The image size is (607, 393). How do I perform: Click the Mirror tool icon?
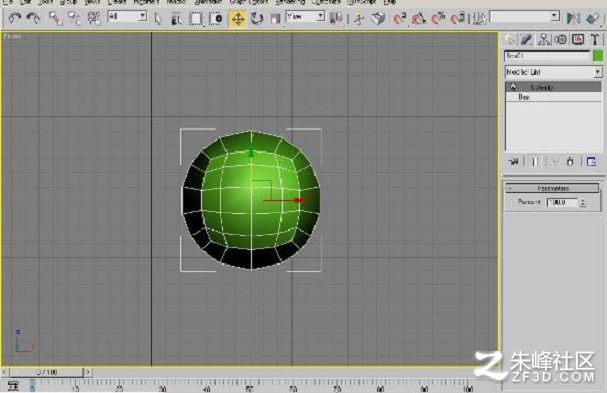click(573, 18)
